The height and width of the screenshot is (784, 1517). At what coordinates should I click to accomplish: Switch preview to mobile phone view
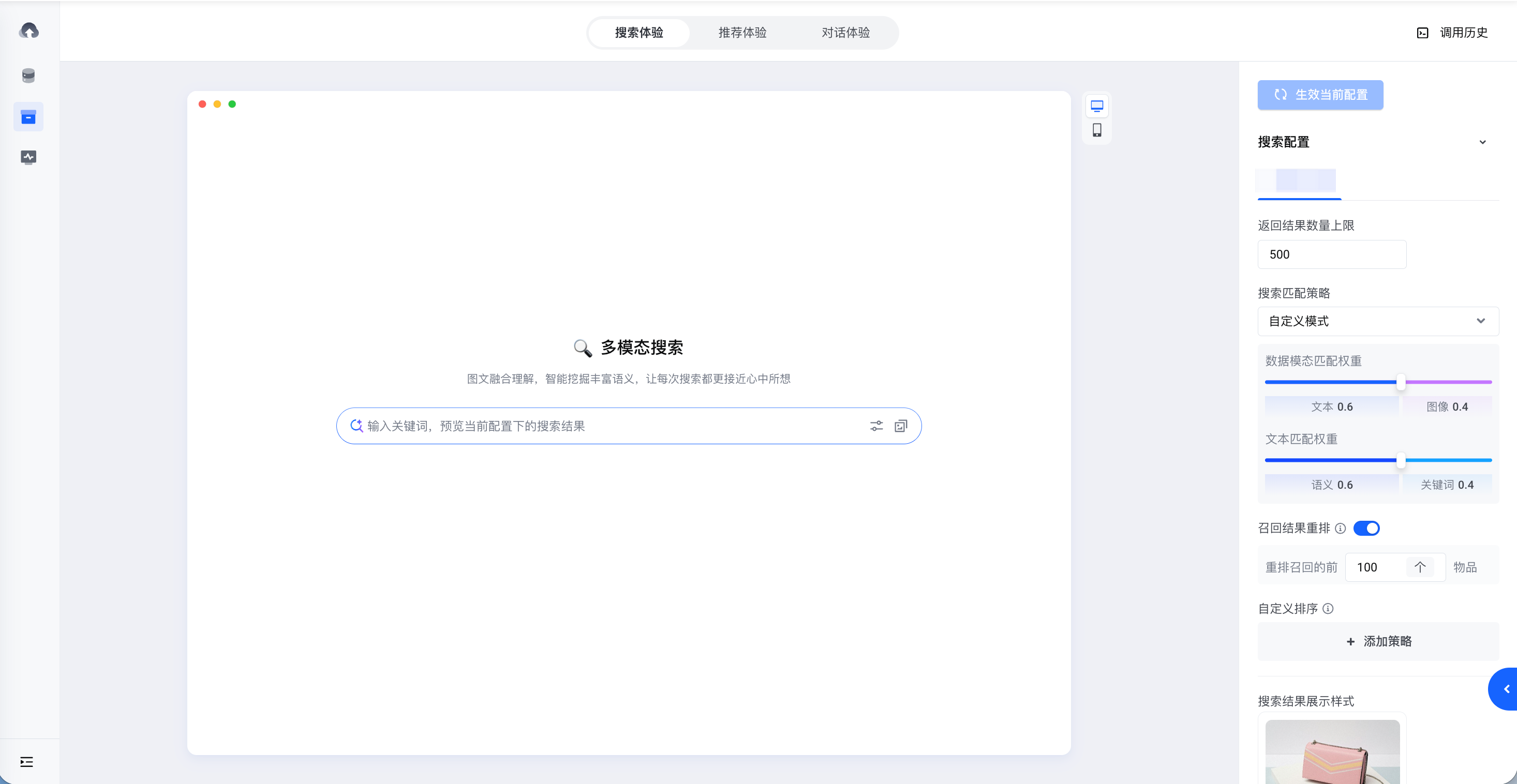coord(1096,130)
